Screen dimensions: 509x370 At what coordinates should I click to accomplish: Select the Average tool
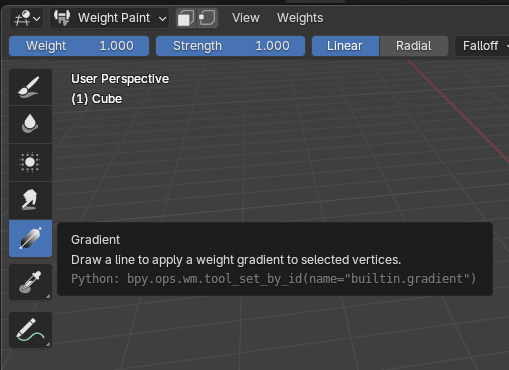coord(30,162)
